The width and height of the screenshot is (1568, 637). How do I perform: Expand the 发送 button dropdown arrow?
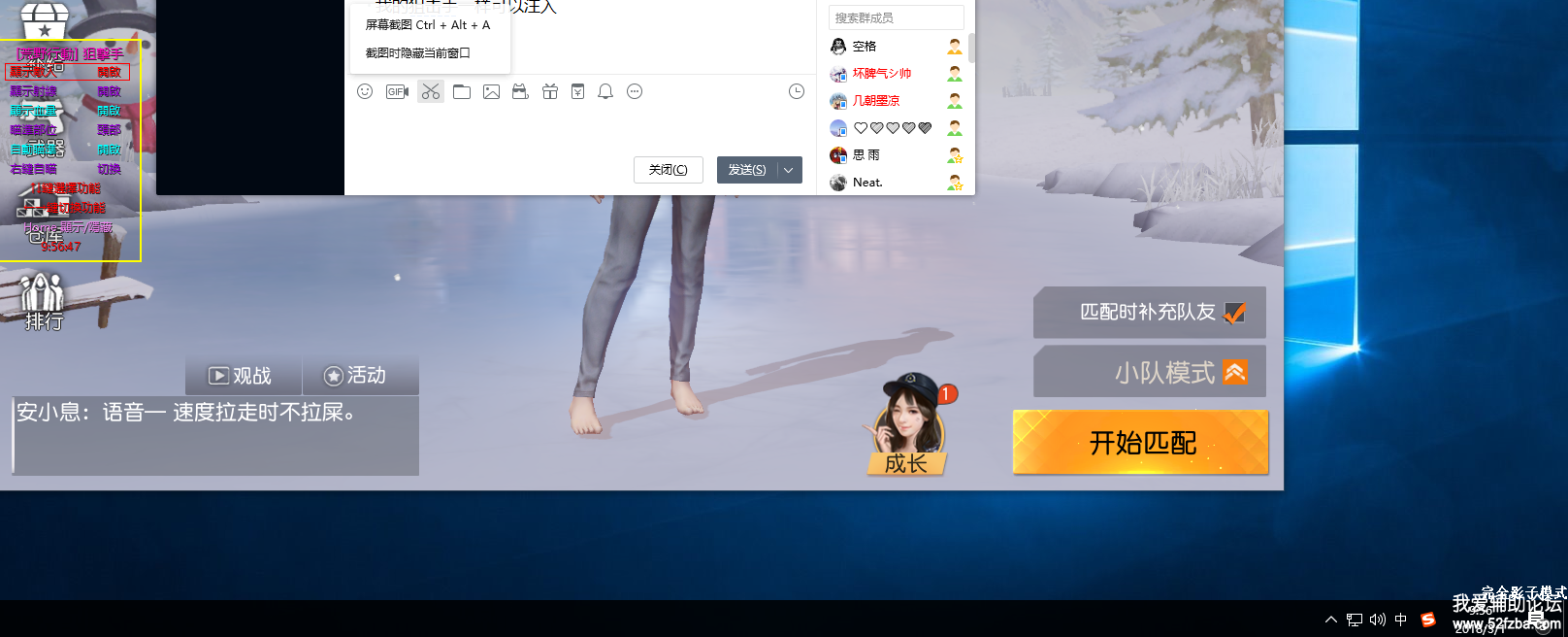pyautogui.click(x=790, y=170)
